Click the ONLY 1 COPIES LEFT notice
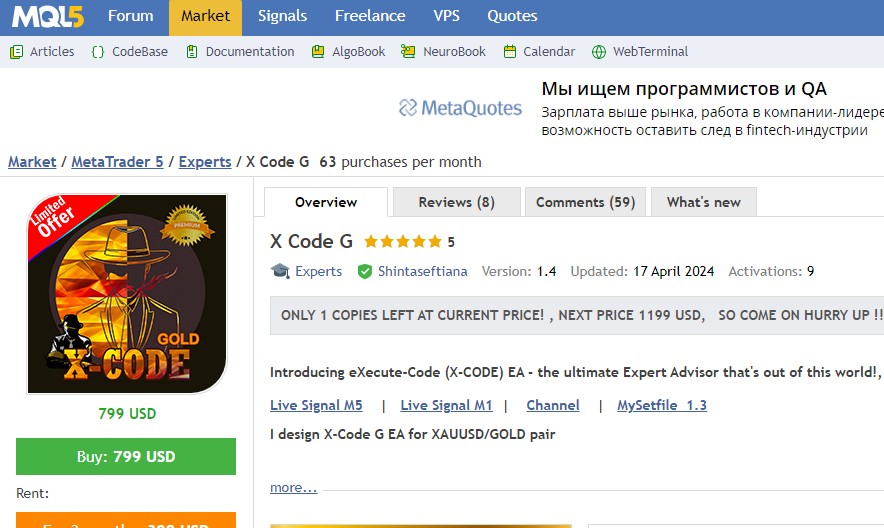This screenshot has width=884, height=528. 577,316
